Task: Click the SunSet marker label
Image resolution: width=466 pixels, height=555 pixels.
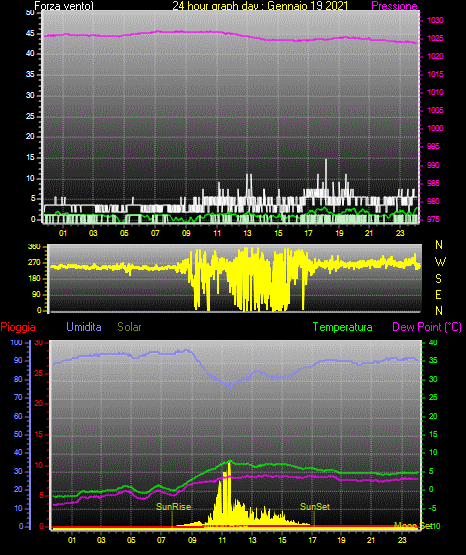Action: [315, 507]
